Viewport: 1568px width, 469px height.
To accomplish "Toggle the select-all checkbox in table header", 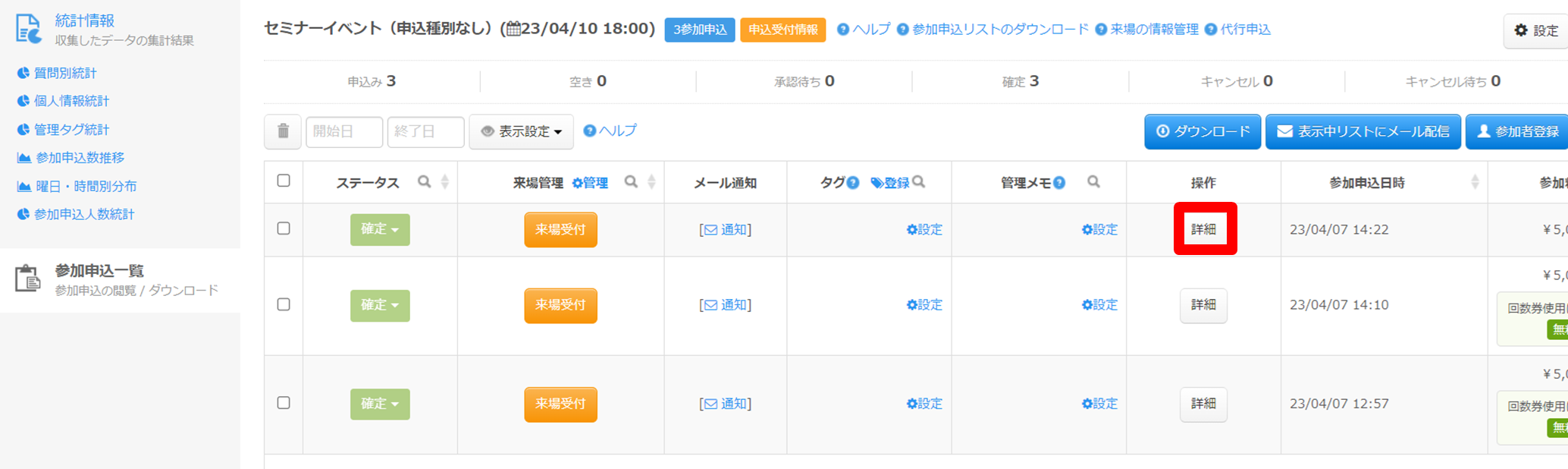I will (284, 181).
